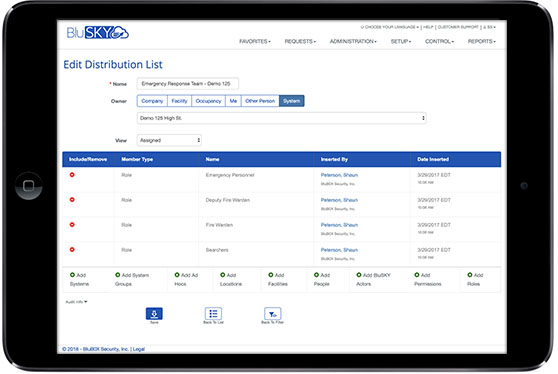Click the 'Edit Distribution List' heading
The height and width of the screenshot is (374, 558).
[x=113, y=64]
